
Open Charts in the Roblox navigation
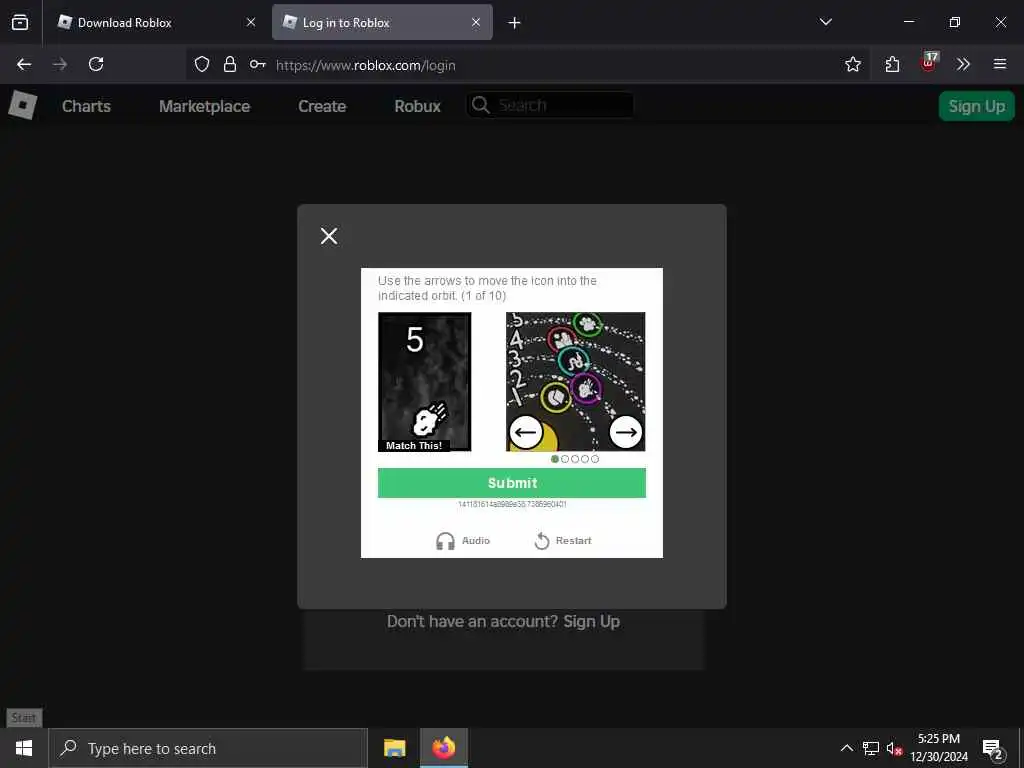pos(86,106)
